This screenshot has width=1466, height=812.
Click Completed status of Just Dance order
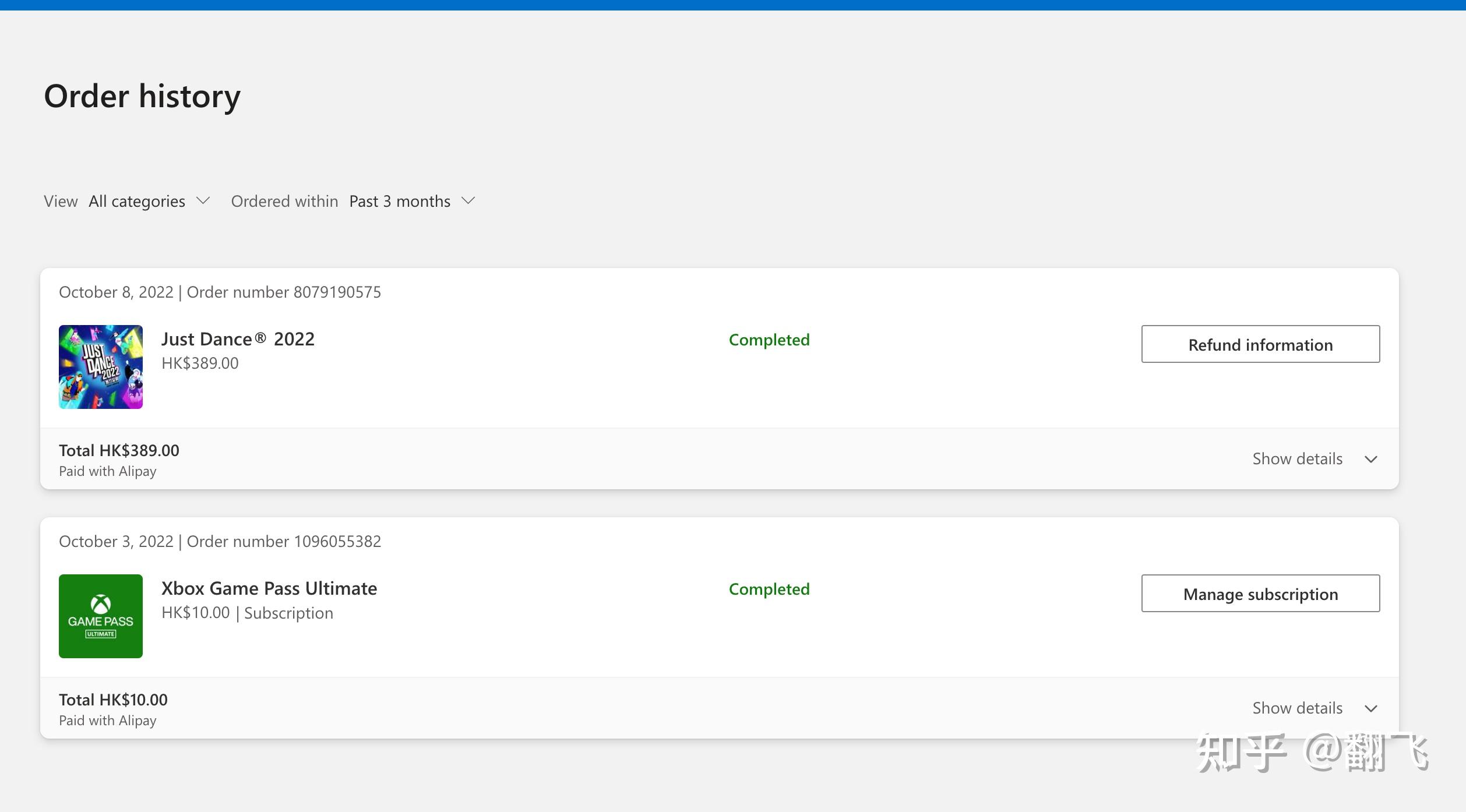click(769, 340)
